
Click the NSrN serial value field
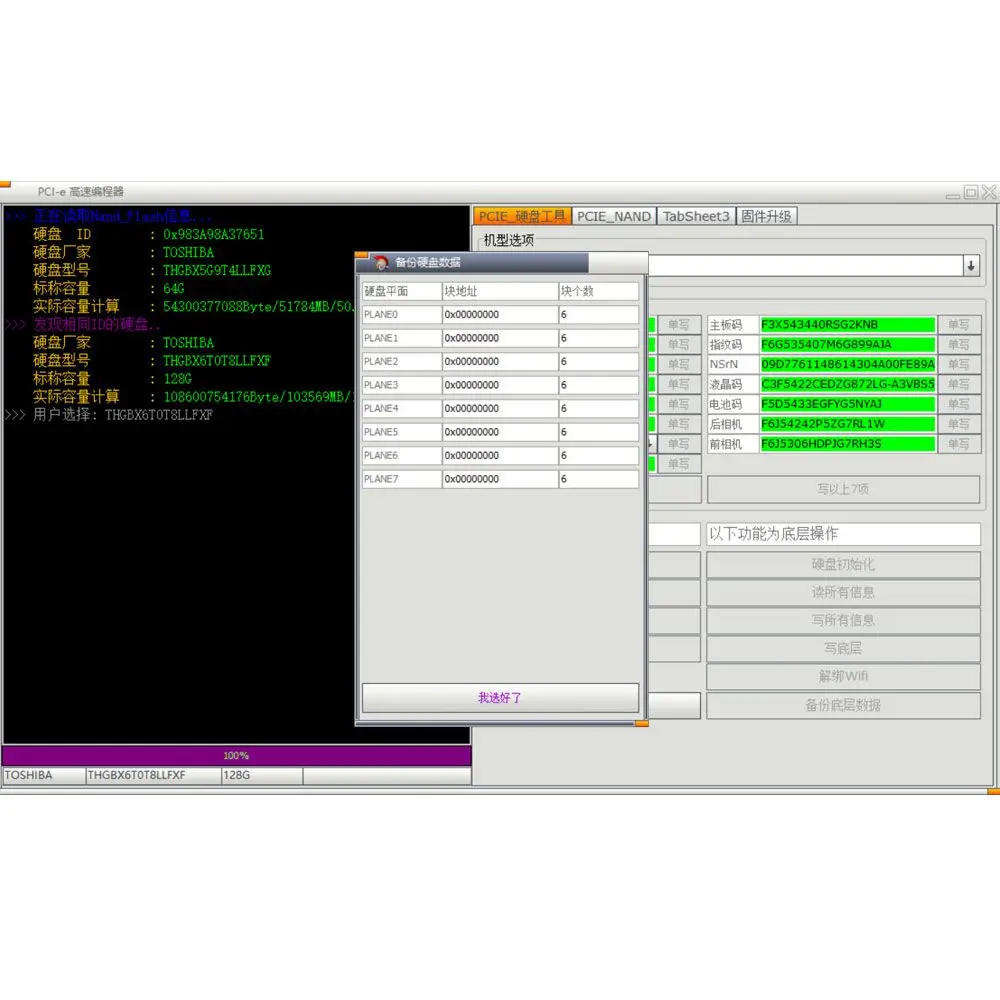pos(848,364)
